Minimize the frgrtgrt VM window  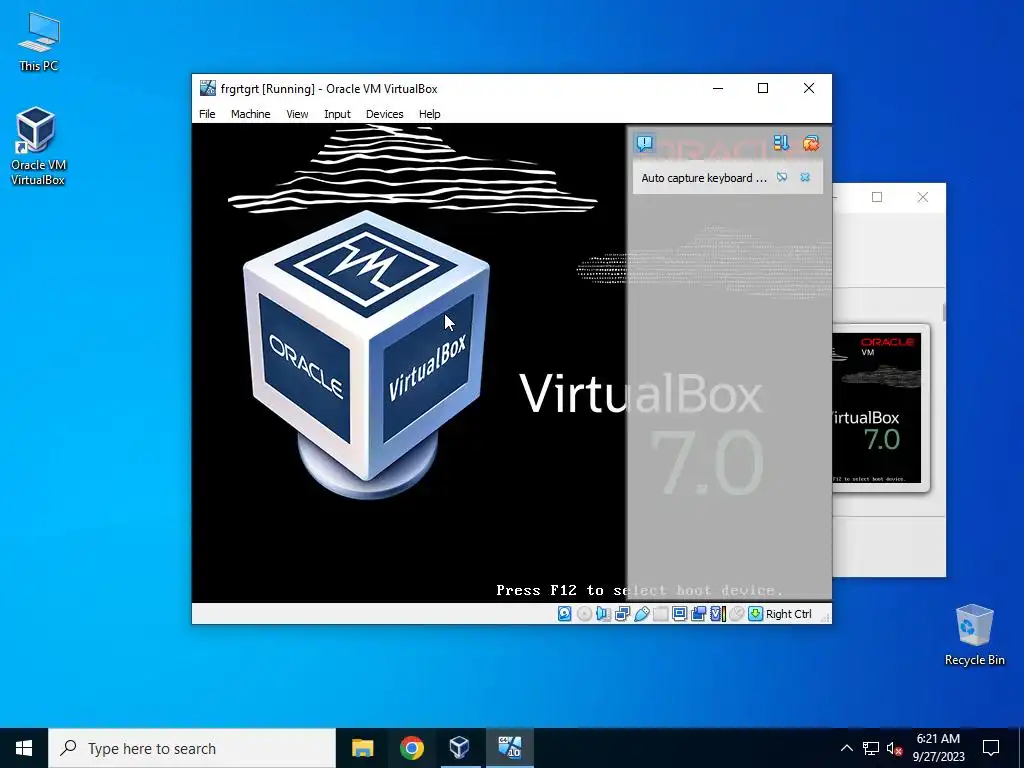pyautogui.click(x=718, y=88)
